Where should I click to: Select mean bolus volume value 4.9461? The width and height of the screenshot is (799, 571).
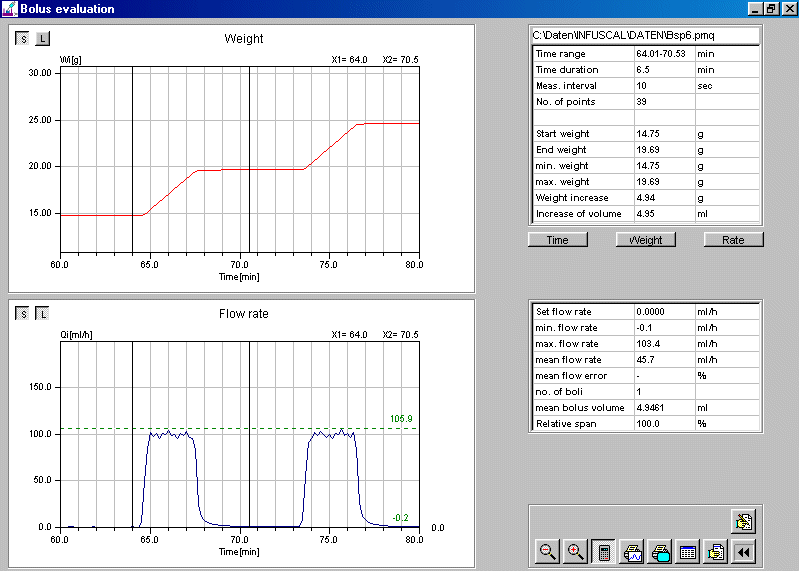650,408
